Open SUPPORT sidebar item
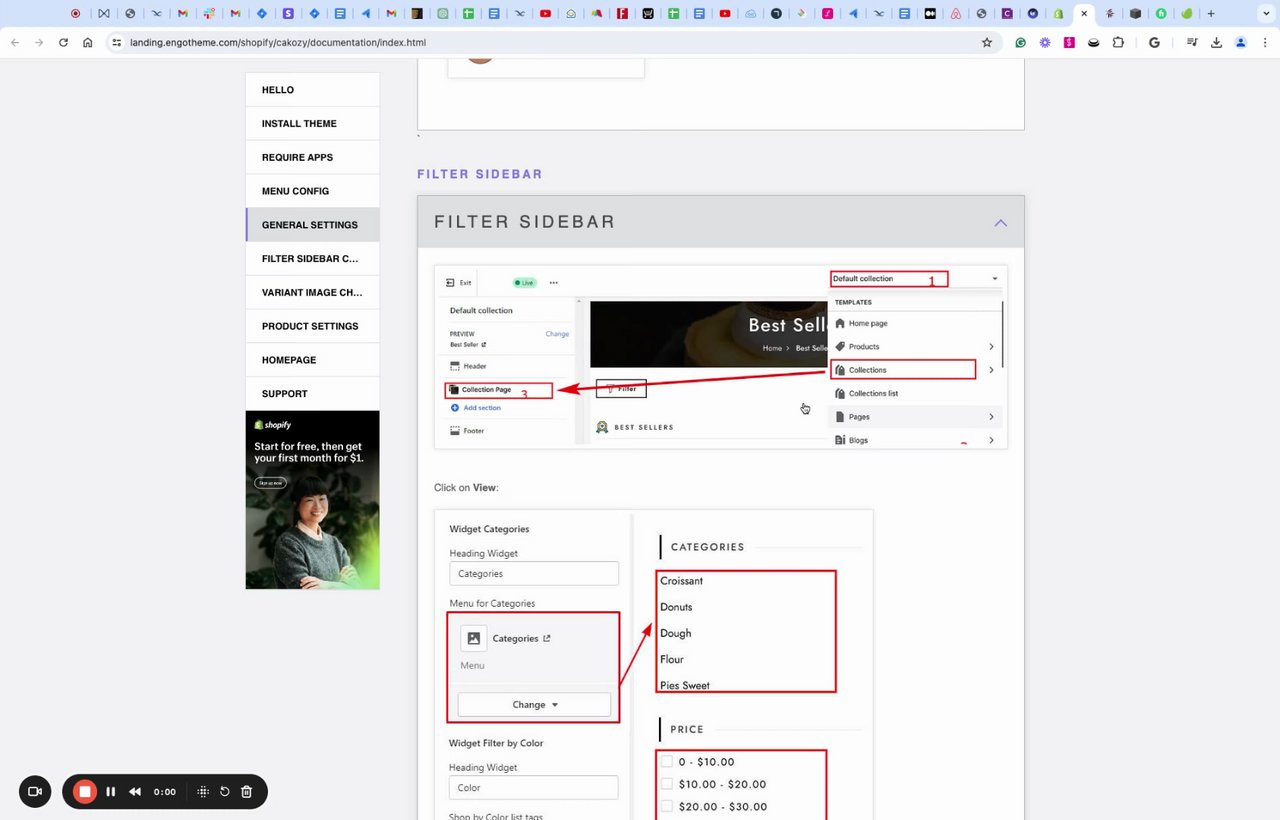1280x820 pixels. pos(312,394)
